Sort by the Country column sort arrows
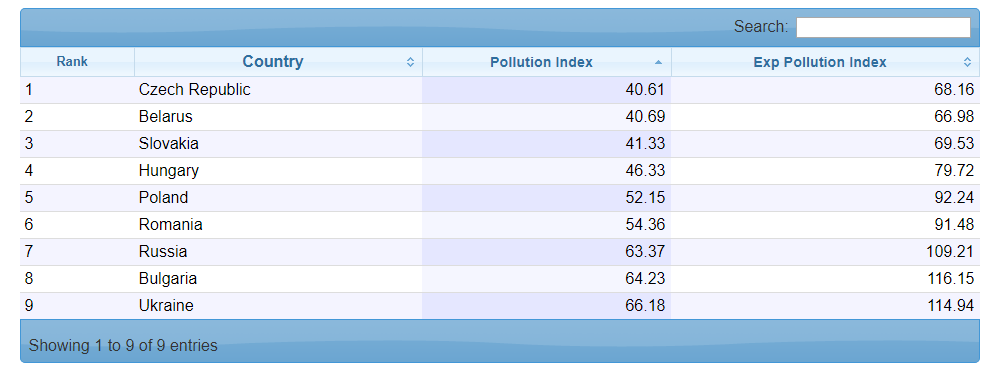989x375 pixels. tap(410, 62)
